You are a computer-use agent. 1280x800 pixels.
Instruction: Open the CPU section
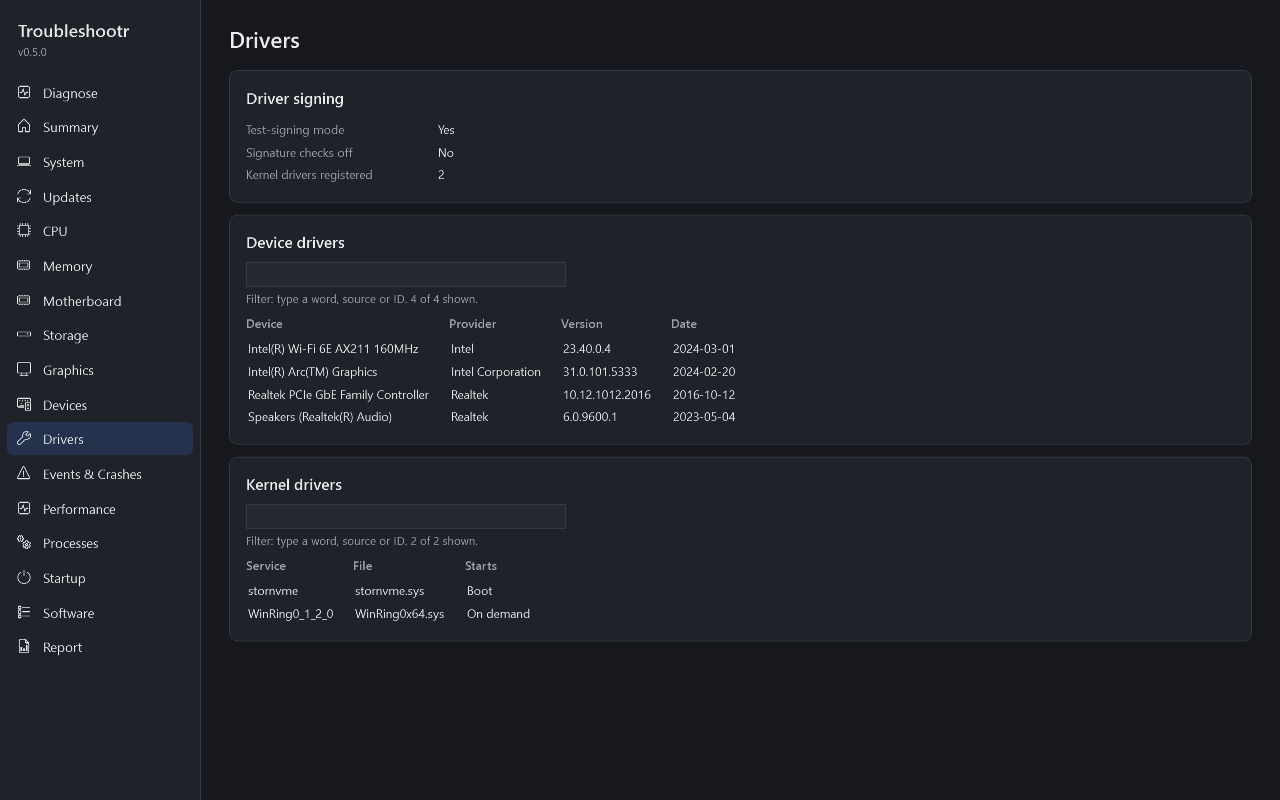(55, 231)
